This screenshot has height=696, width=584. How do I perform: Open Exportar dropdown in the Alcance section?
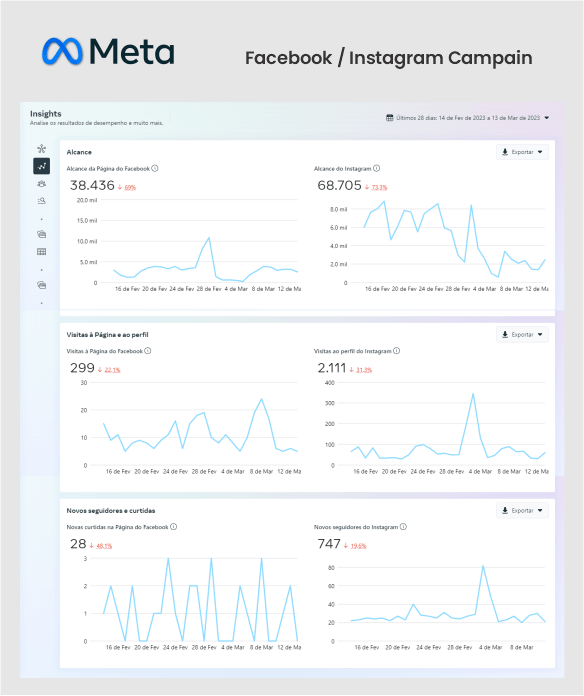522,152
